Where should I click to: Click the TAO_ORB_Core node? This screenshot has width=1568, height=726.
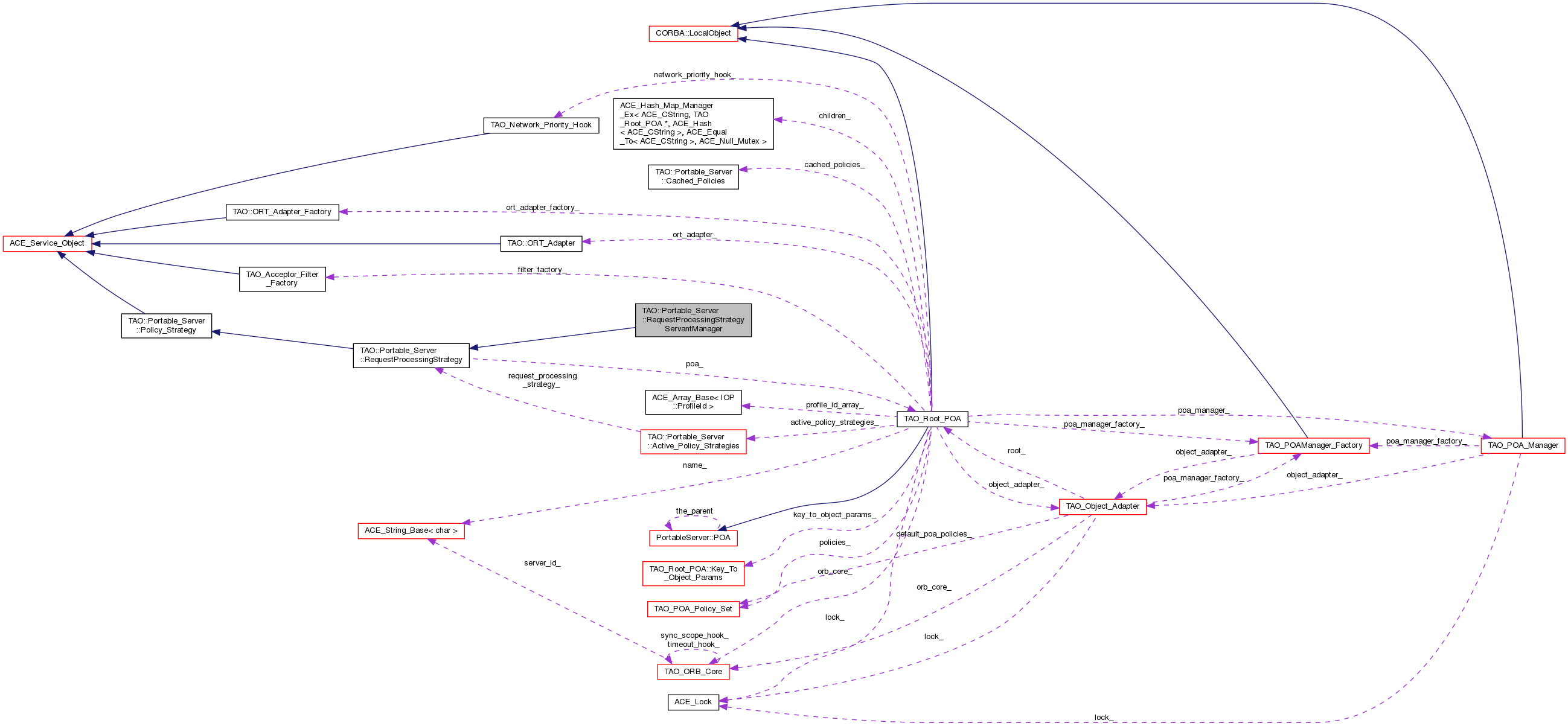(693, 672)
